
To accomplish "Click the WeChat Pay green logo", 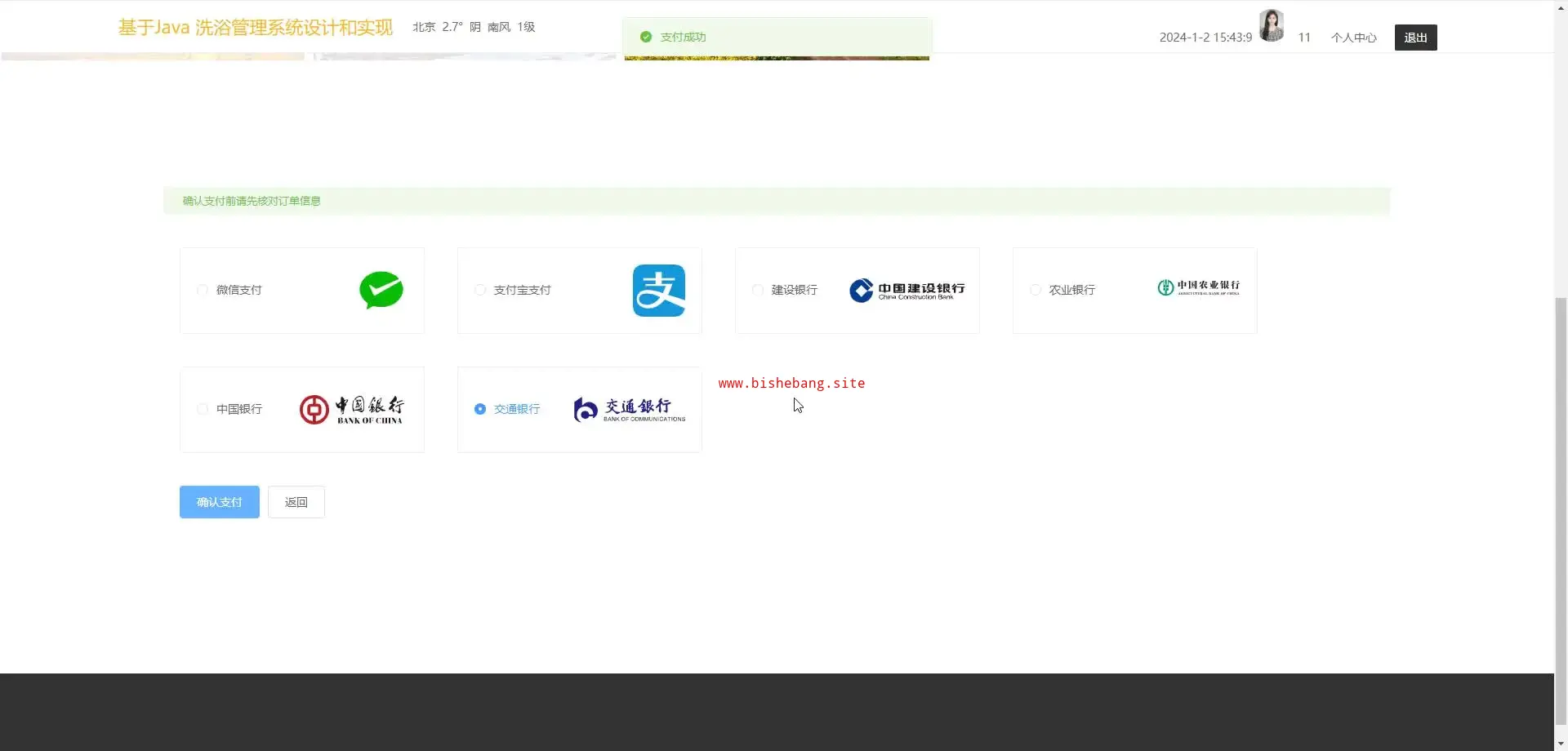I will (381, 291).
